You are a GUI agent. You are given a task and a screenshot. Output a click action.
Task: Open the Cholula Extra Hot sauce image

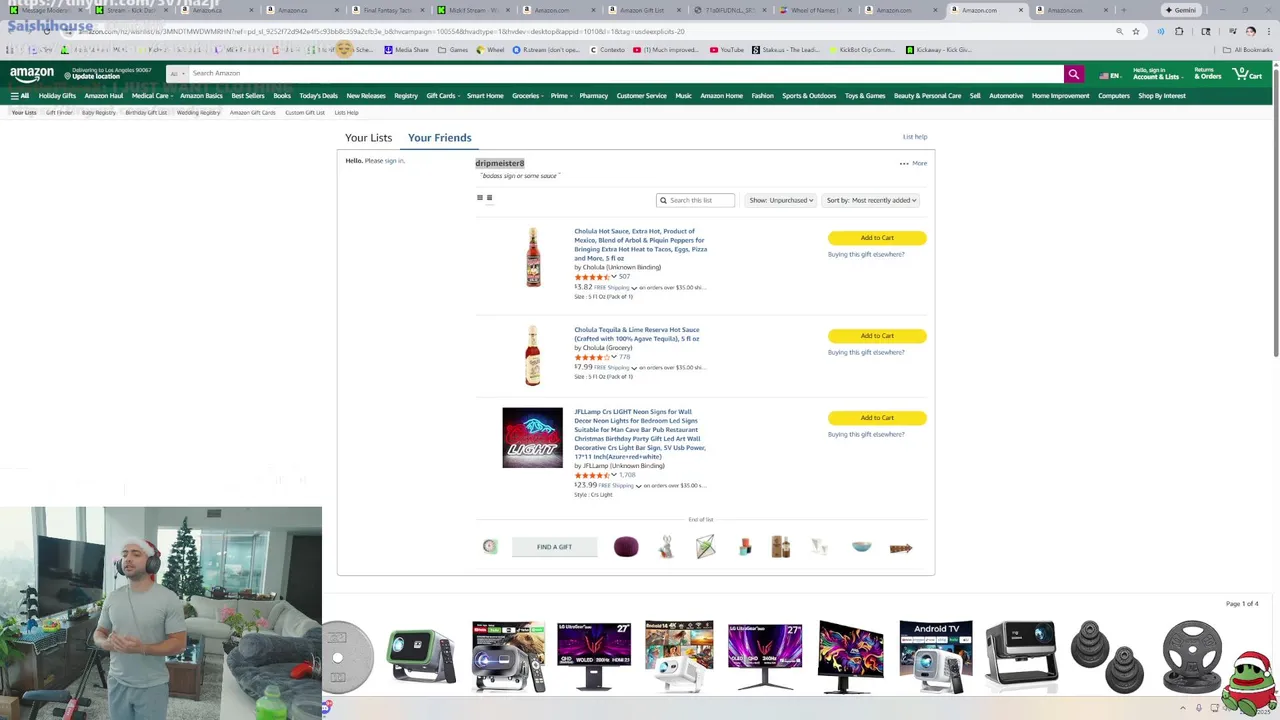click(533, 257)
